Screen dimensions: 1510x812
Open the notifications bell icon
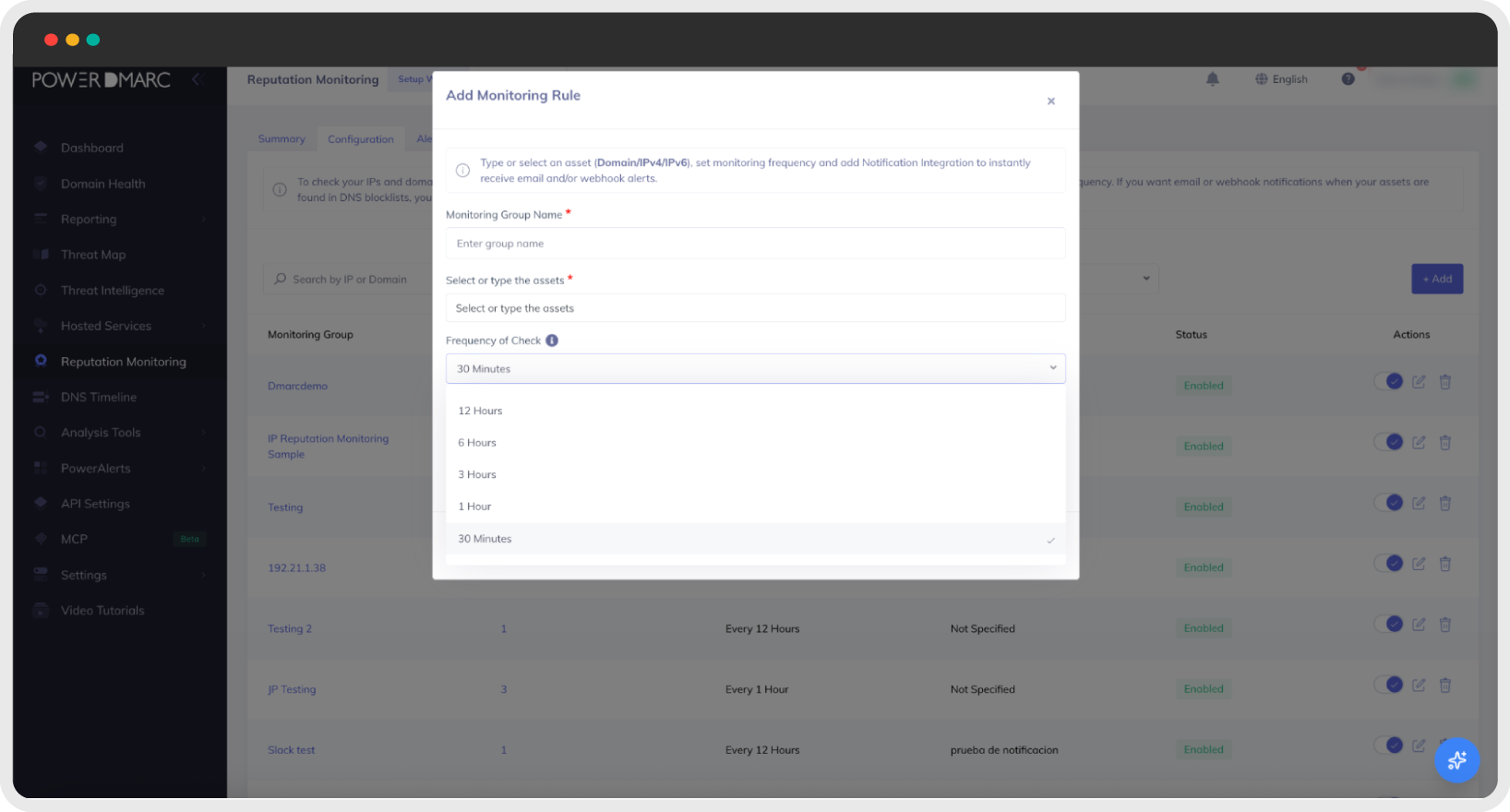point(1213,79)
